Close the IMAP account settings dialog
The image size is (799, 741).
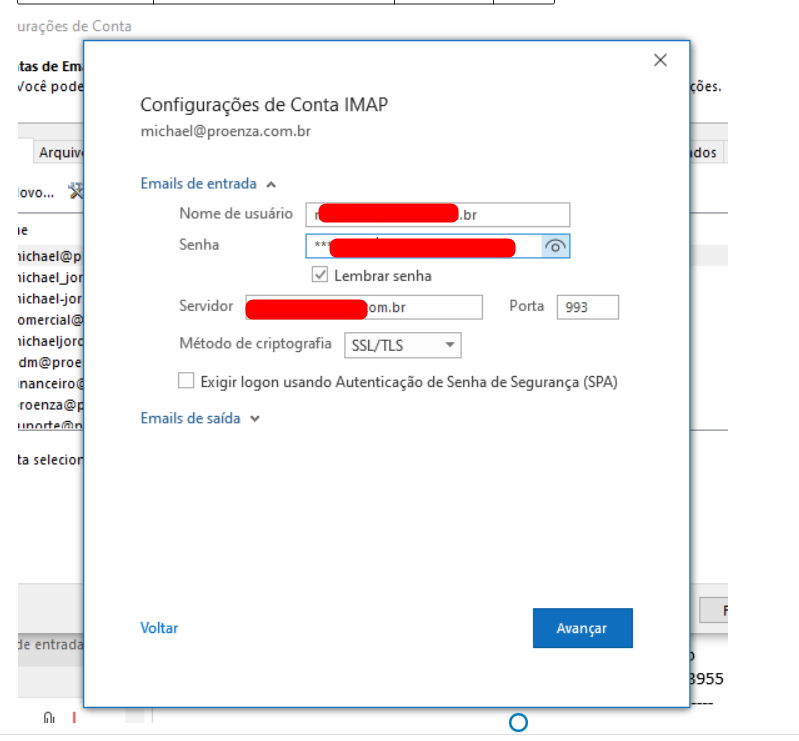pyautogui.click(x=660, y=60)
